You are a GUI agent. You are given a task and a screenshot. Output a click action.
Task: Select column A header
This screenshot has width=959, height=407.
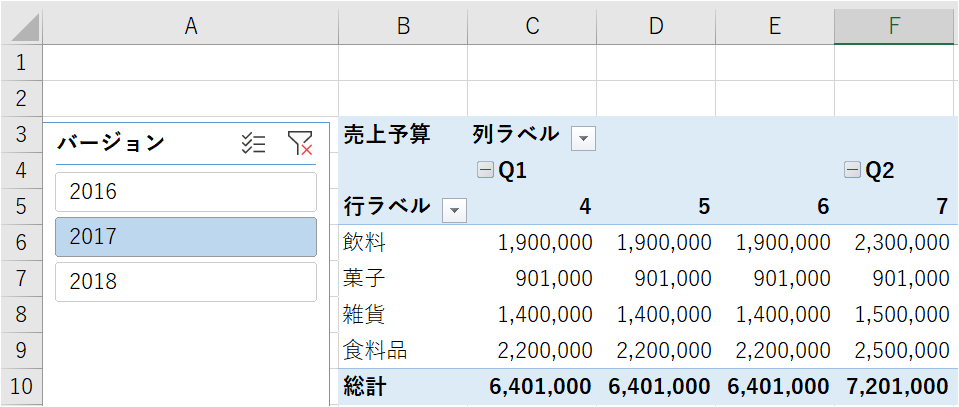pyautogui.click(x=191, y=26)
